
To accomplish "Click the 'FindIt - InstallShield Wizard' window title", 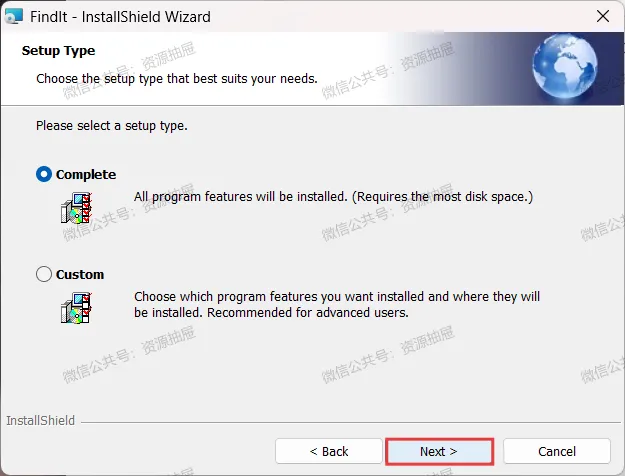I will tap(120, 17).
